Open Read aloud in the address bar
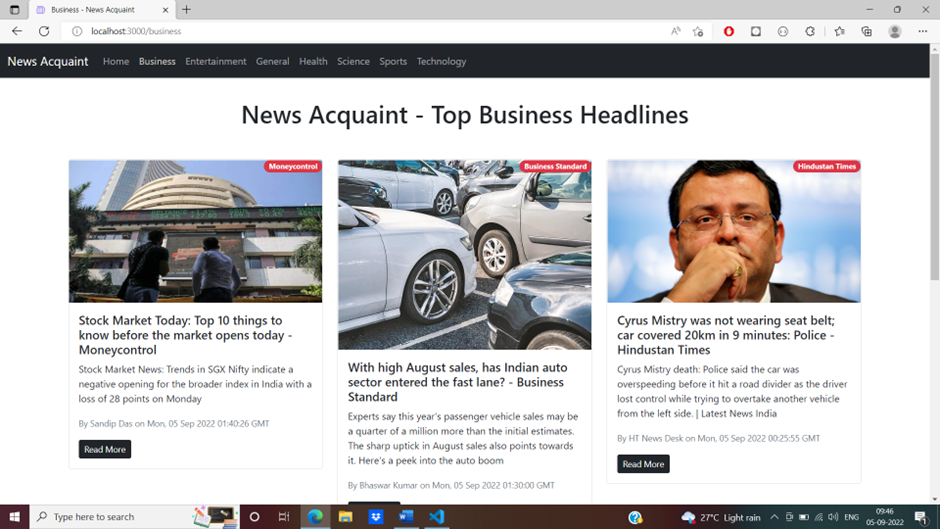Viewport: 940px width, 529px height. point(676,31)
